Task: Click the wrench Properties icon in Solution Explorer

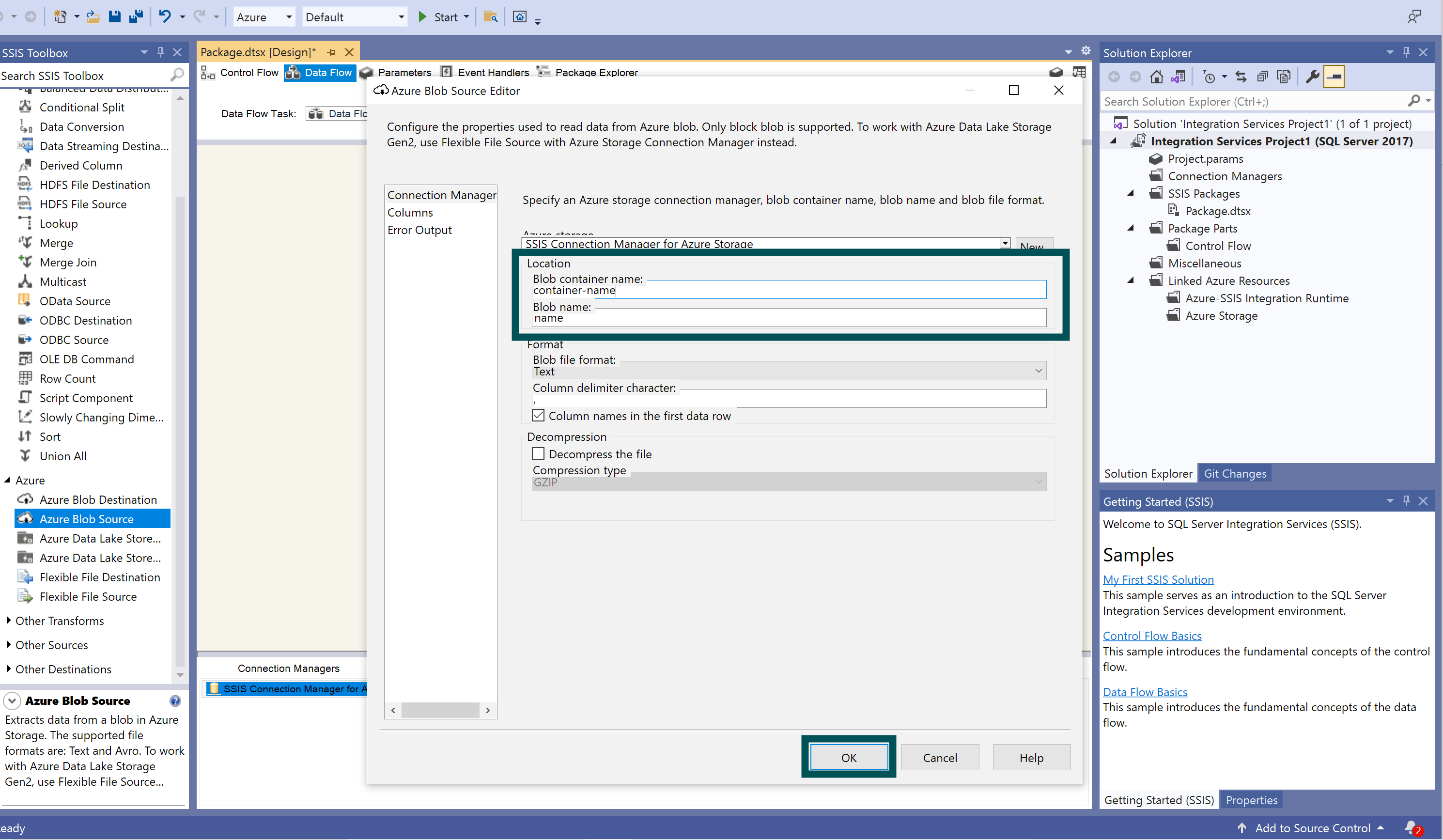Action: [x=1312, y=76]
